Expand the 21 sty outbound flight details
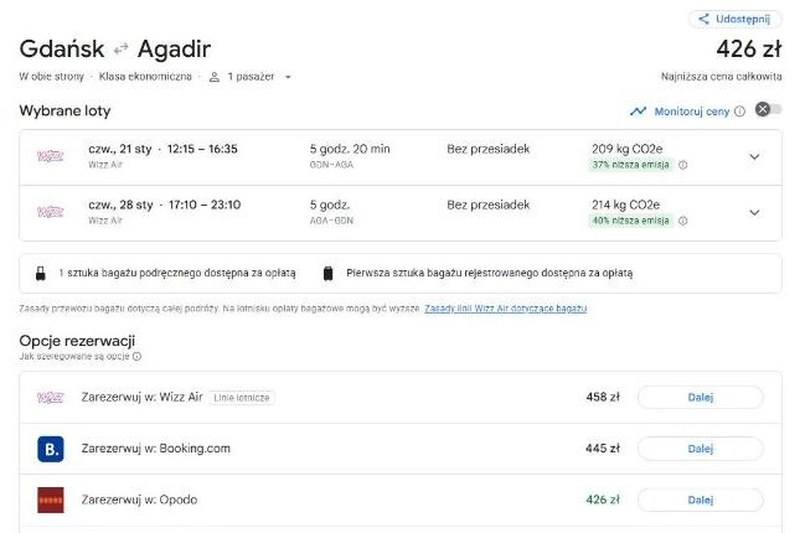The width and height of the screenshot is (800, 533). 755,157
